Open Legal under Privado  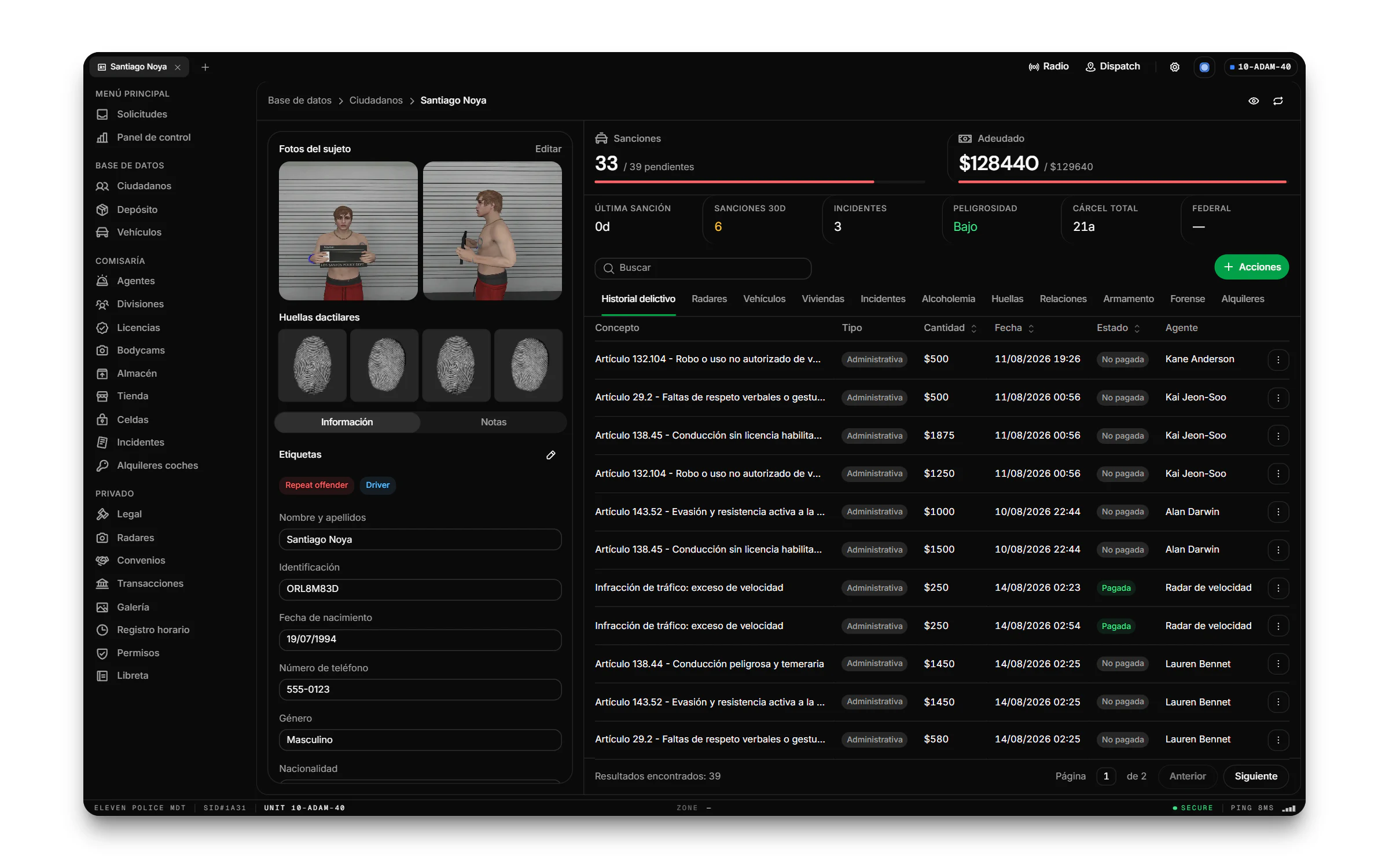click(x=129, y=514)
